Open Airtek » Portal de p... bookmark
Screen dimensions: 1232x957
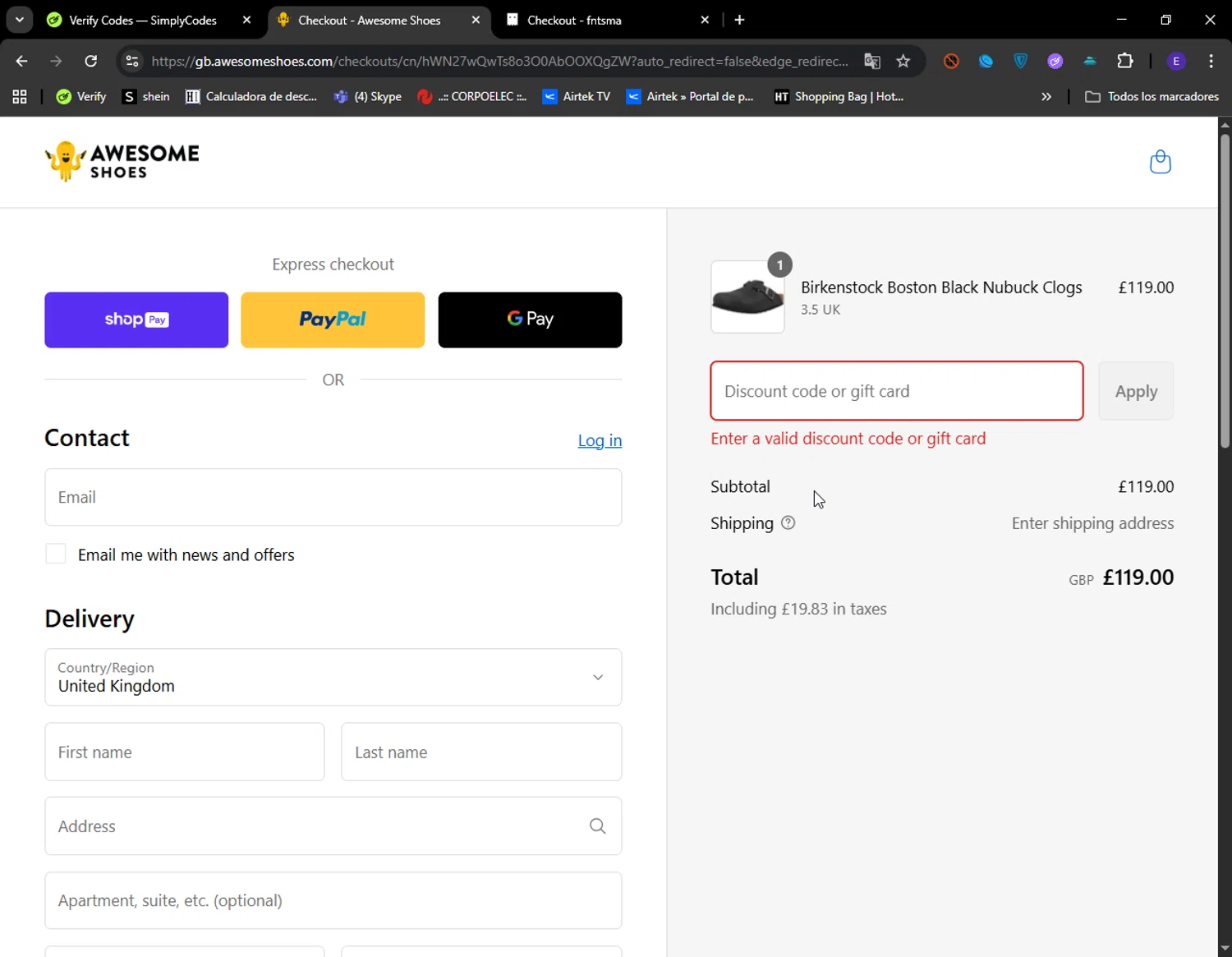(x=690, y=97)
